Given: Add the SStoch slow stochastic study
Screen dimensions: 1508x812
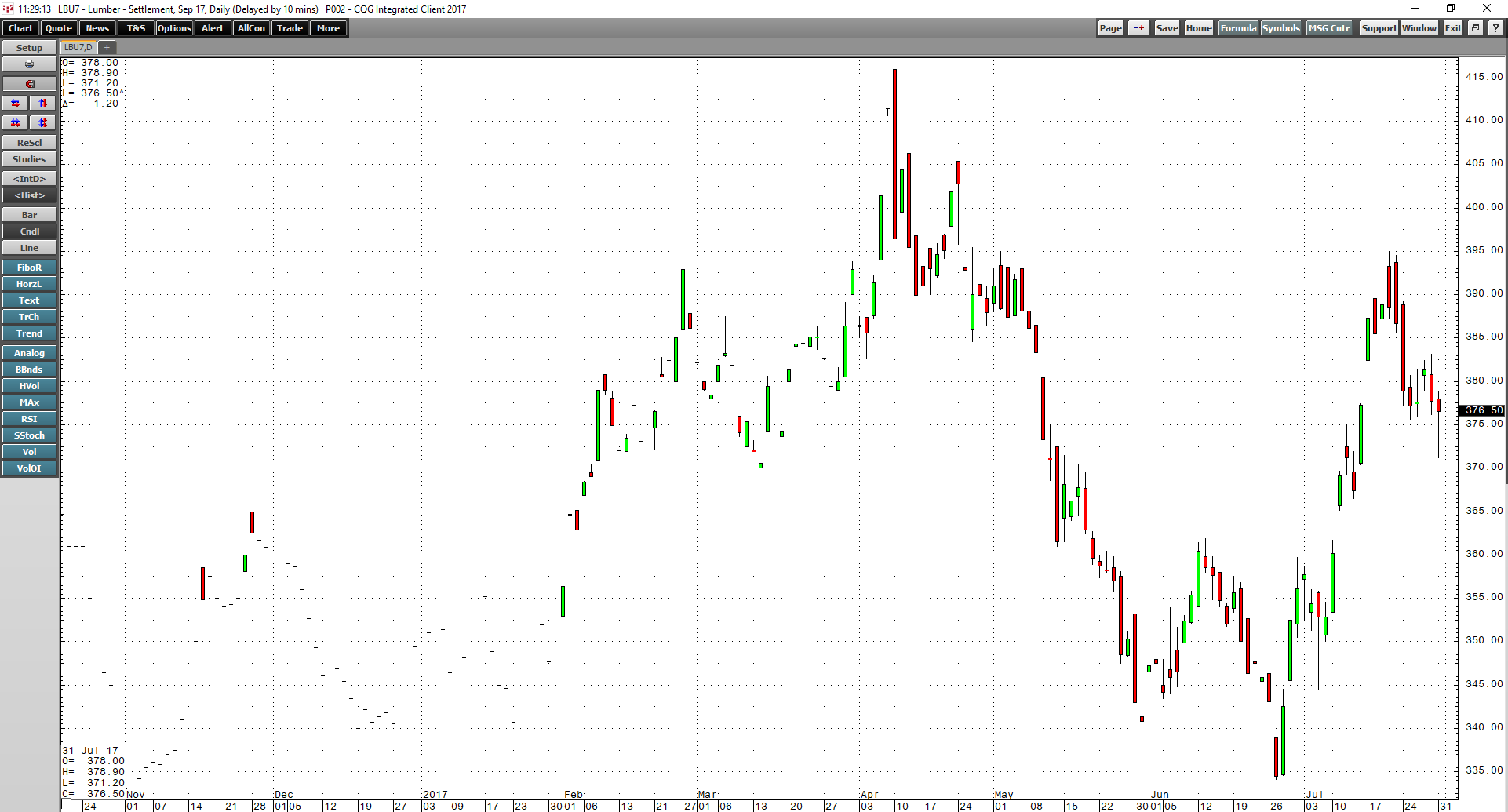Looking at the screenshot, I should coord(29,435).
